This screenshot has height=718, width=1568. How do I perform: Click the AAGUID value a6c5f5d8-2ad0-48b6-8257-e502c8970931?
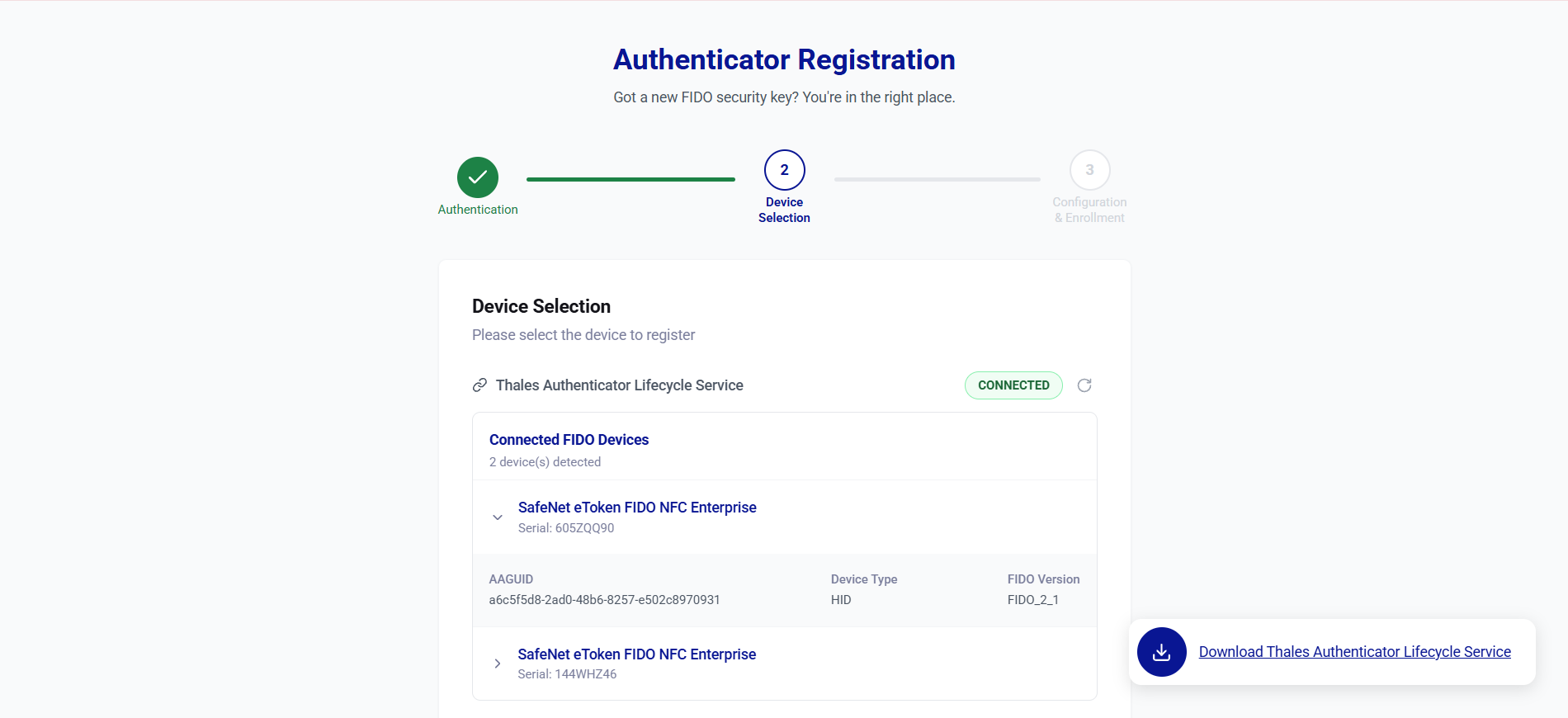(604, 600)
